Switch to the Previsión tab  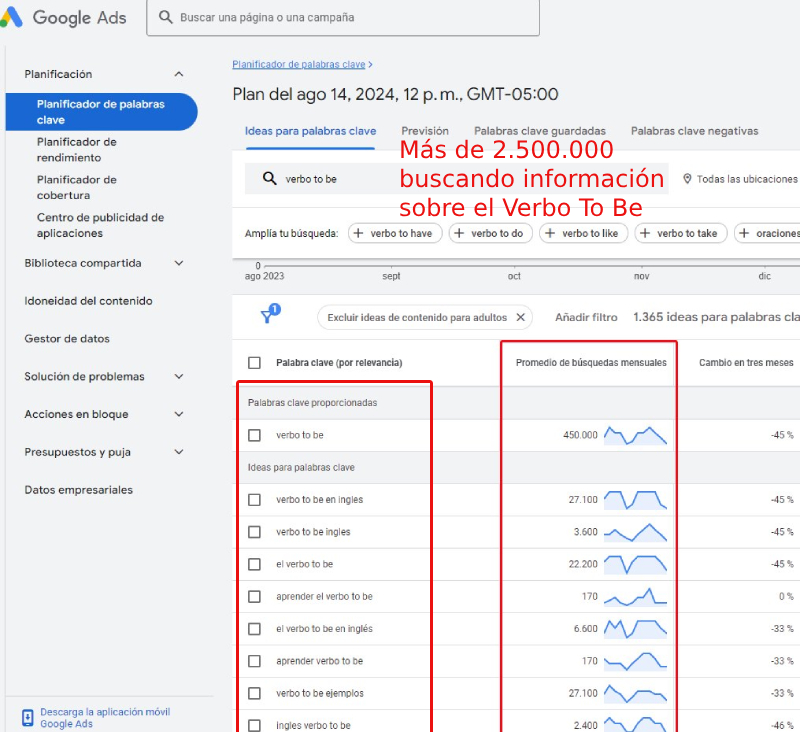[424, 131]
